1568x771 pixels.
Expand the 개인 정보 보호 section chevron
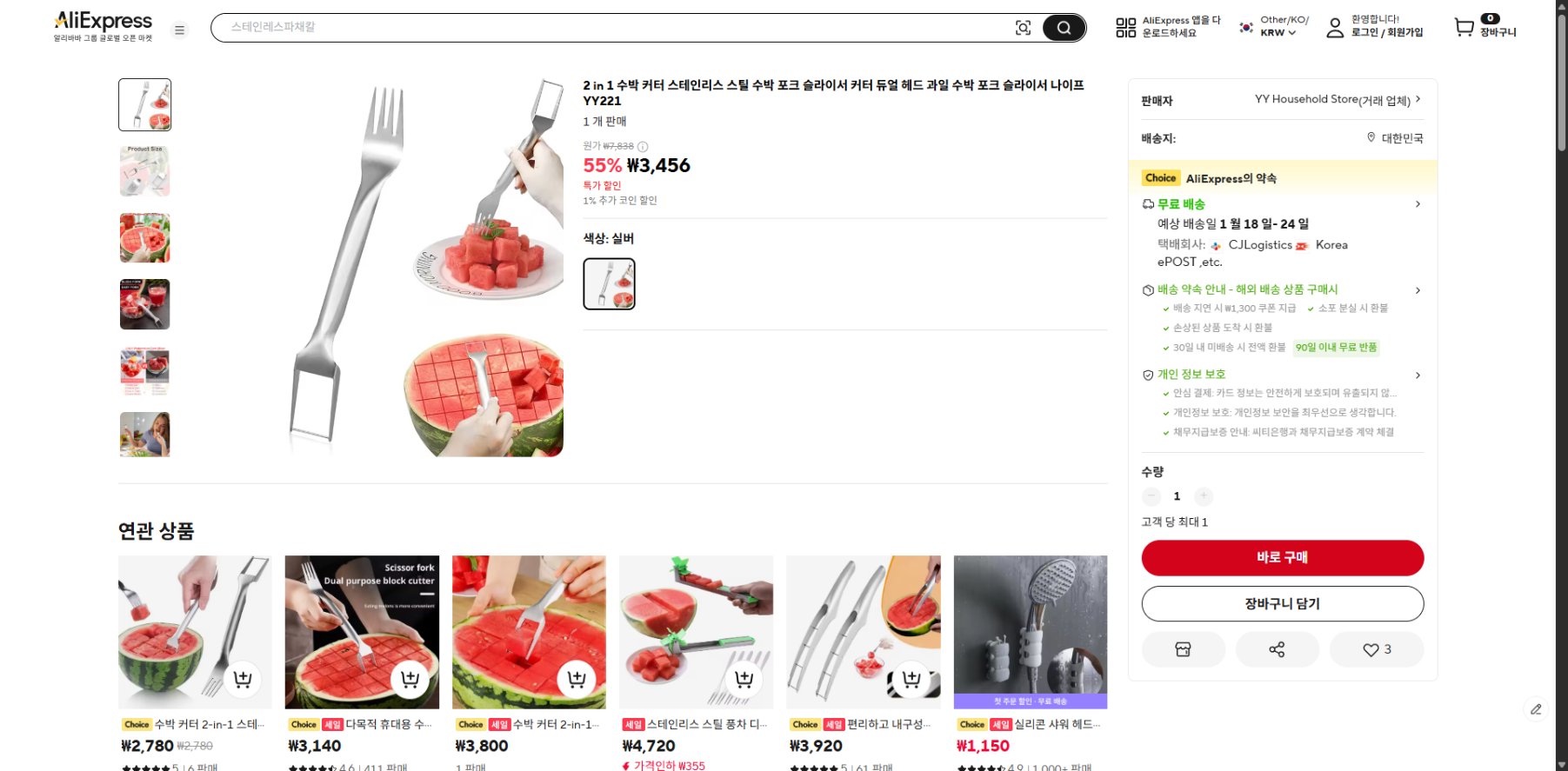point(1418,375)
